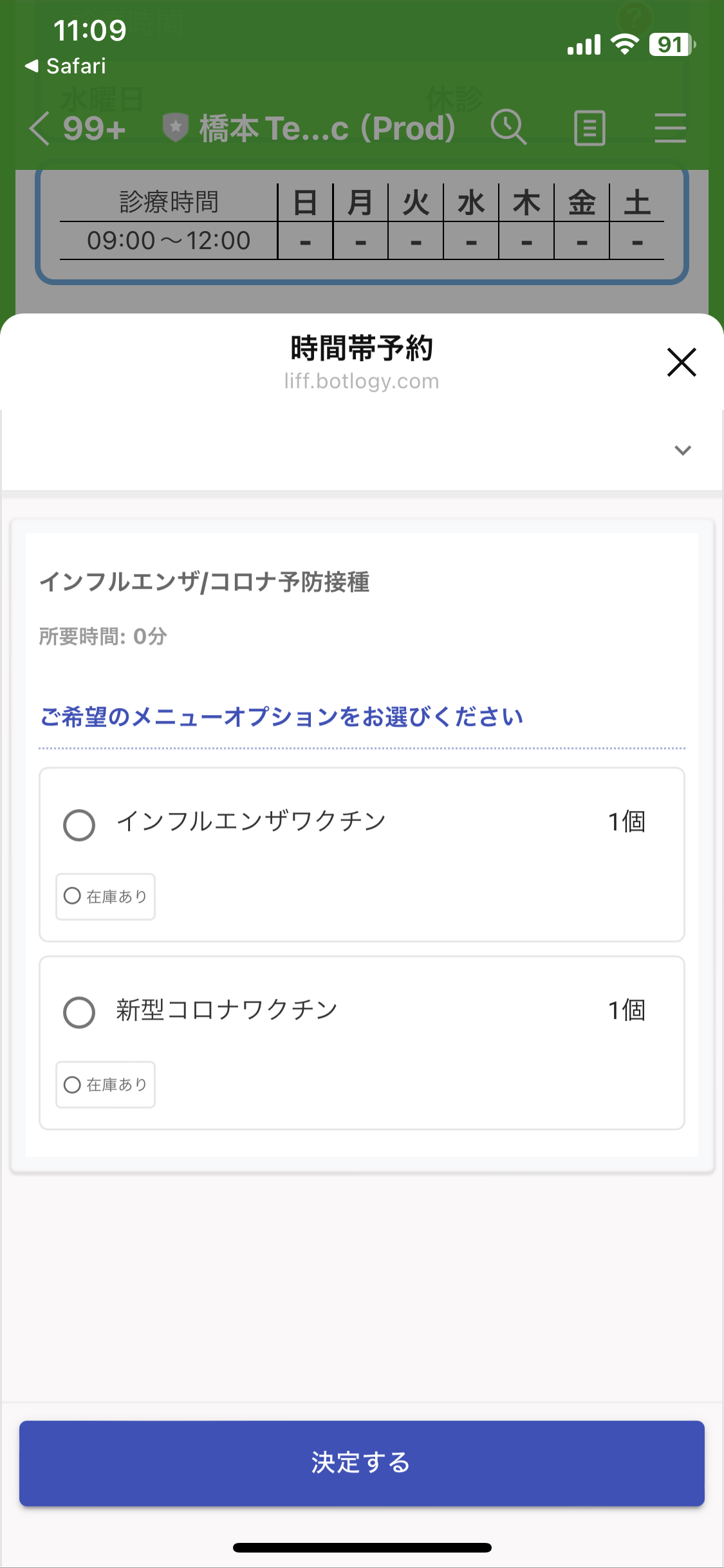Open the hamburger menu icon
Screen dimensions: 724x1568
click(670, 128)
